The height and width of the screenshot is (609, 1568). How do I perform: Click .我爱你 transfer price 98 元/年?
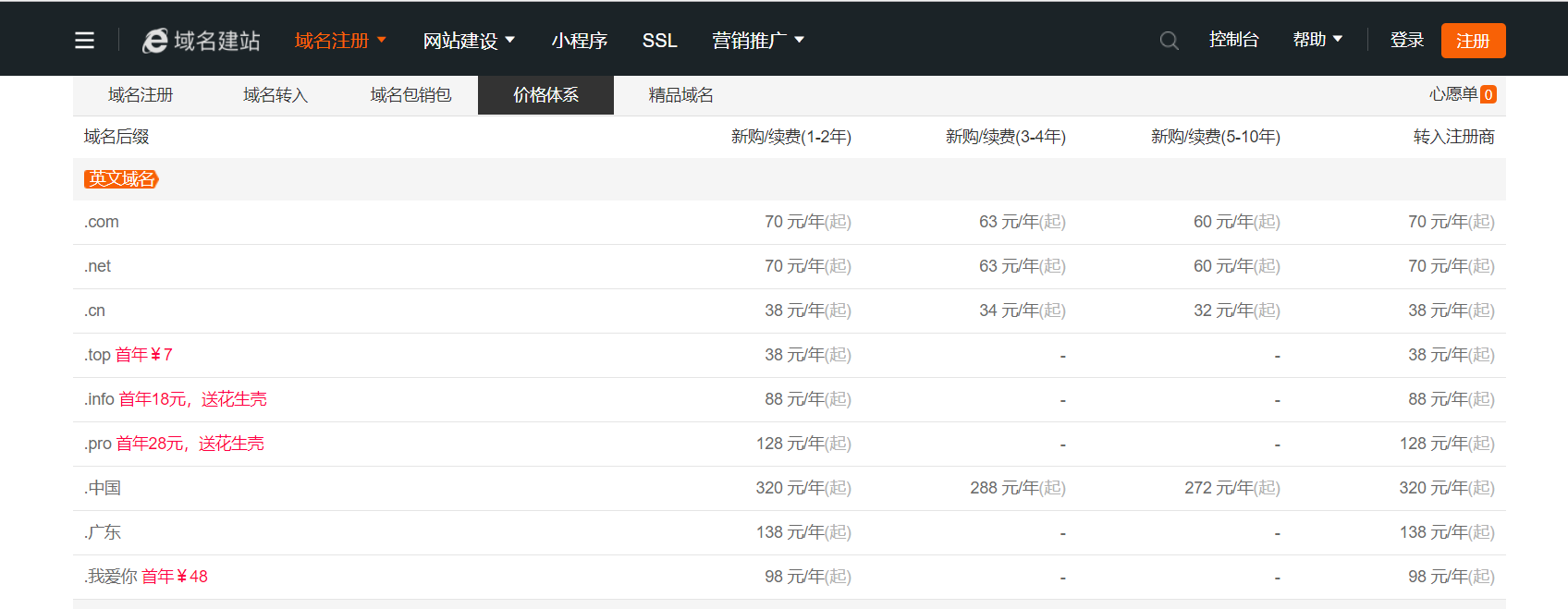pos(1452,577)
